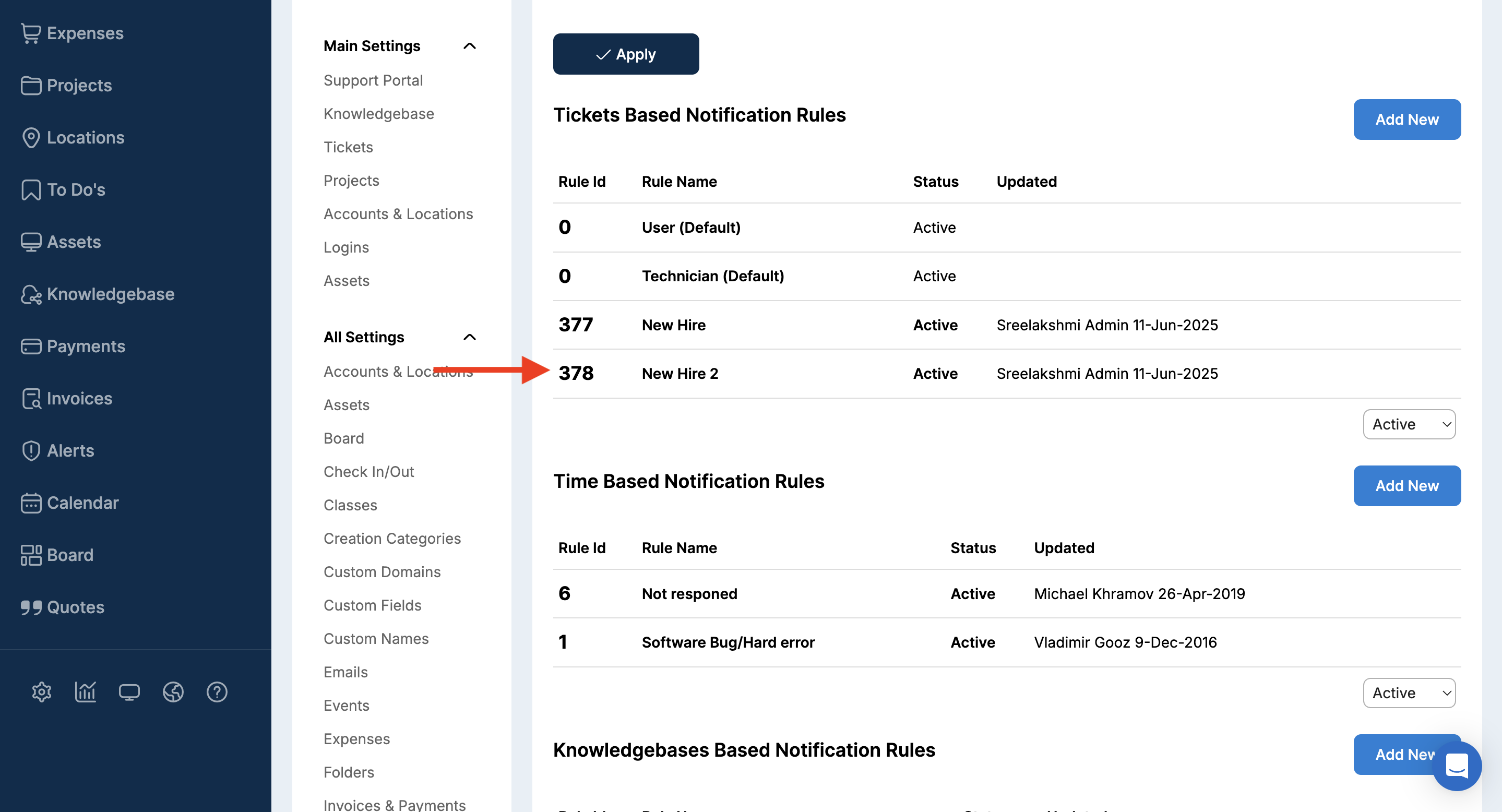
Task: Open Calendar from the left navigation
Action: (x=82, y=503)
